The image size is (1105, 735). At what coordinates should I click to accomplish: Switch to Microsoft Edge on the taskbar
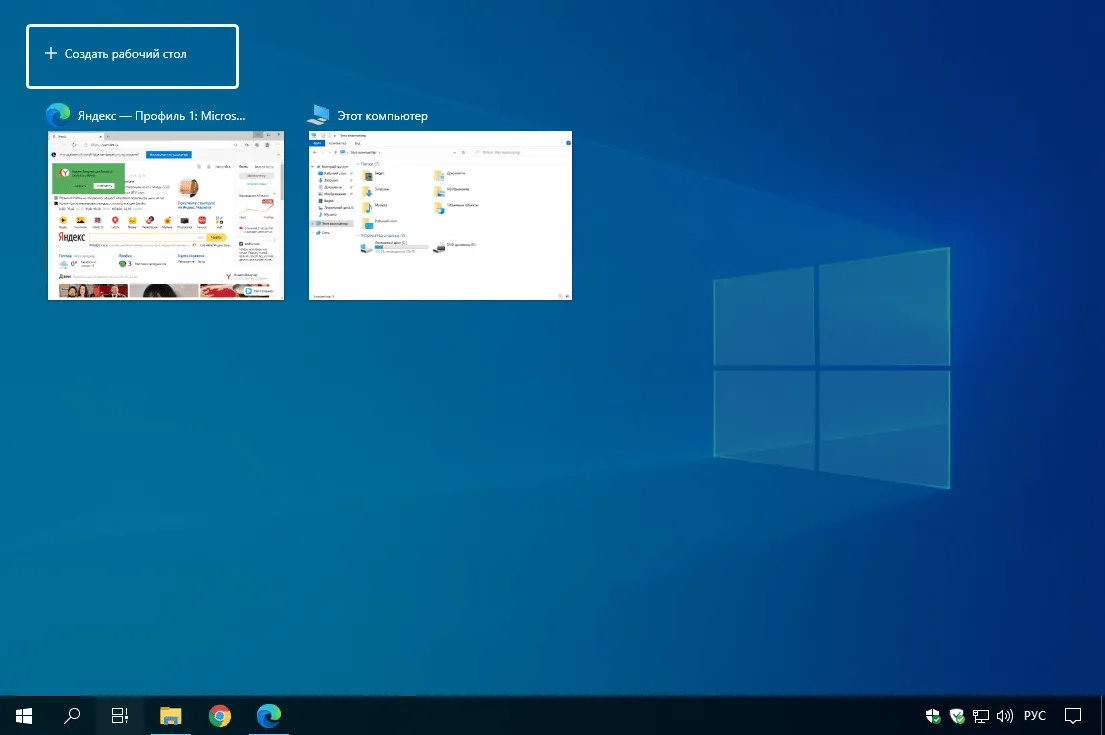point(268,716)
